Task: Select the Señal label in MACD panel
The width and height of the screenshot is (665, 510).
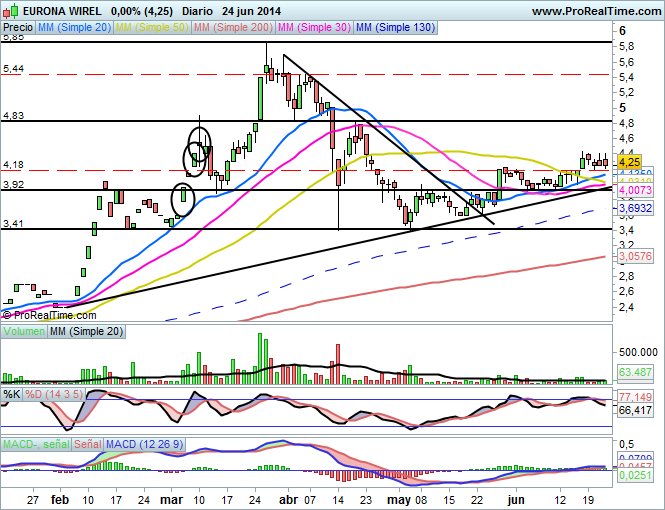Action: coord(88,444)
